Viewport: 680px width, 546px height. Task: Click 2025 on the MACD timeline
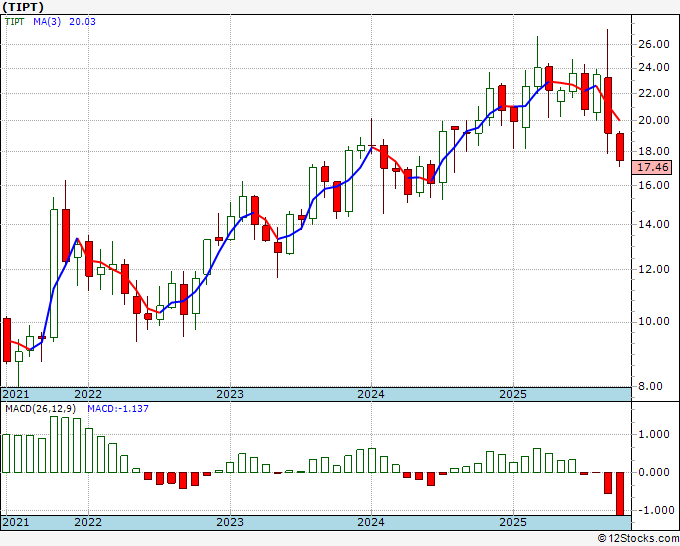click(x=513, y=522)
